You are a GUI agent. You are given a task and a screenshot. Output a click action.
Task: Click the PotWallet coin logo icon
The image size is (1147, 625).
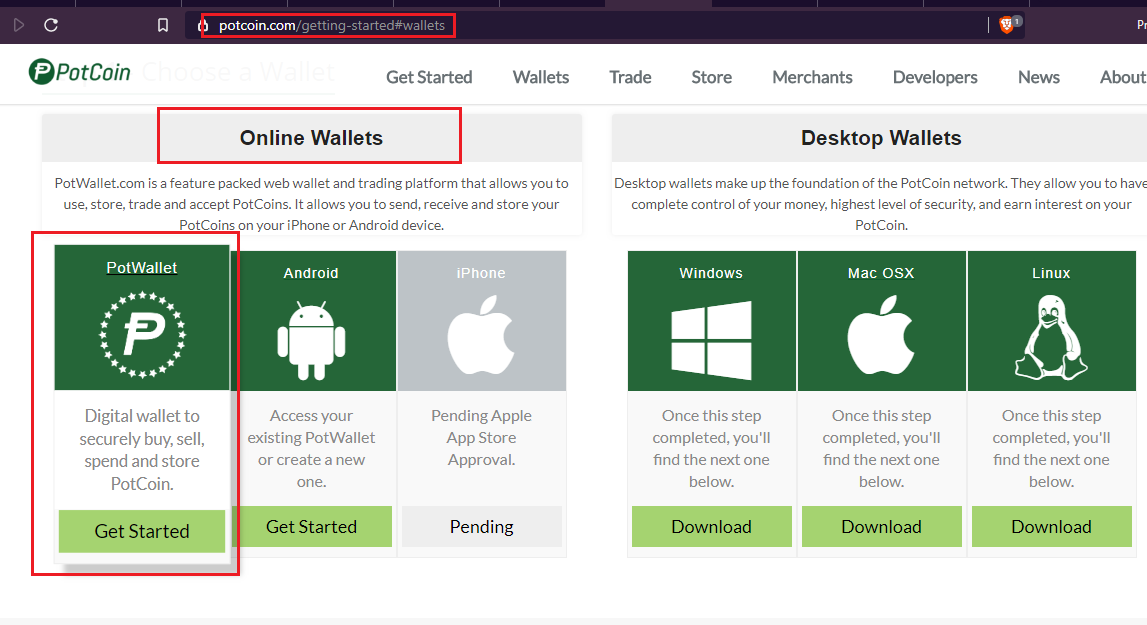click(142, 334)
